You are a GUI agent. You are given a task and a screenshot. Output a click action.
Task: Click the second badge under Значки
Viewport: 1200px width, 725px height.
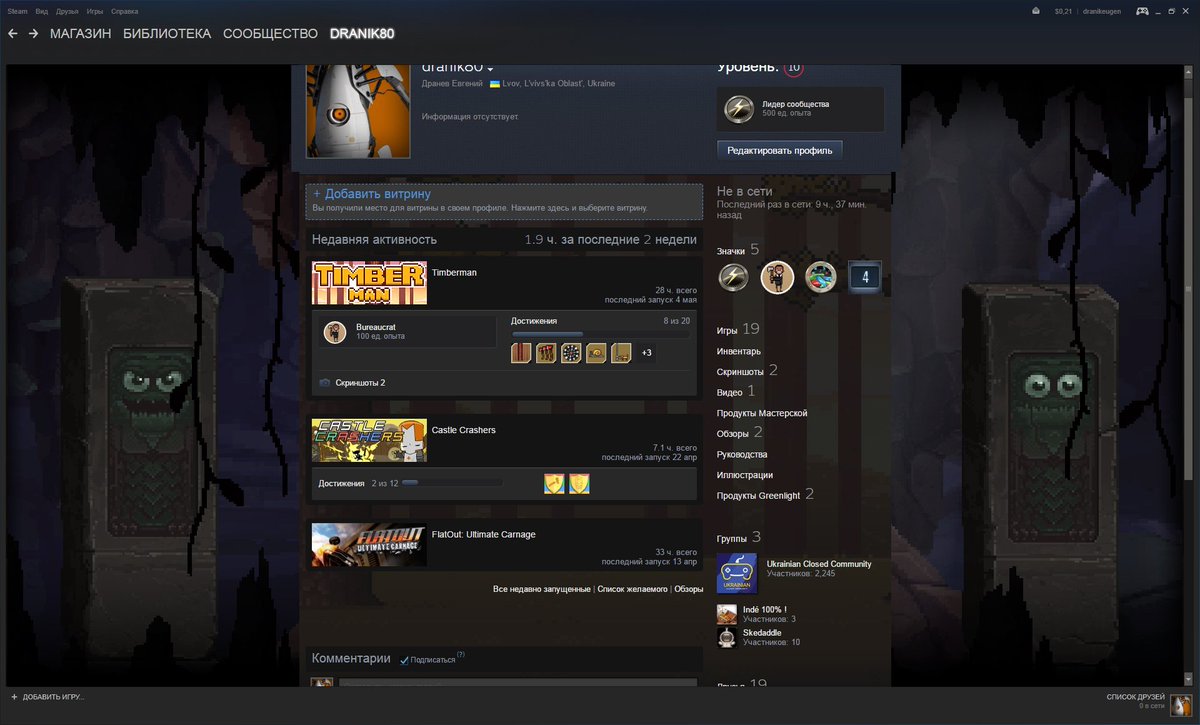(x=777, y=277)
